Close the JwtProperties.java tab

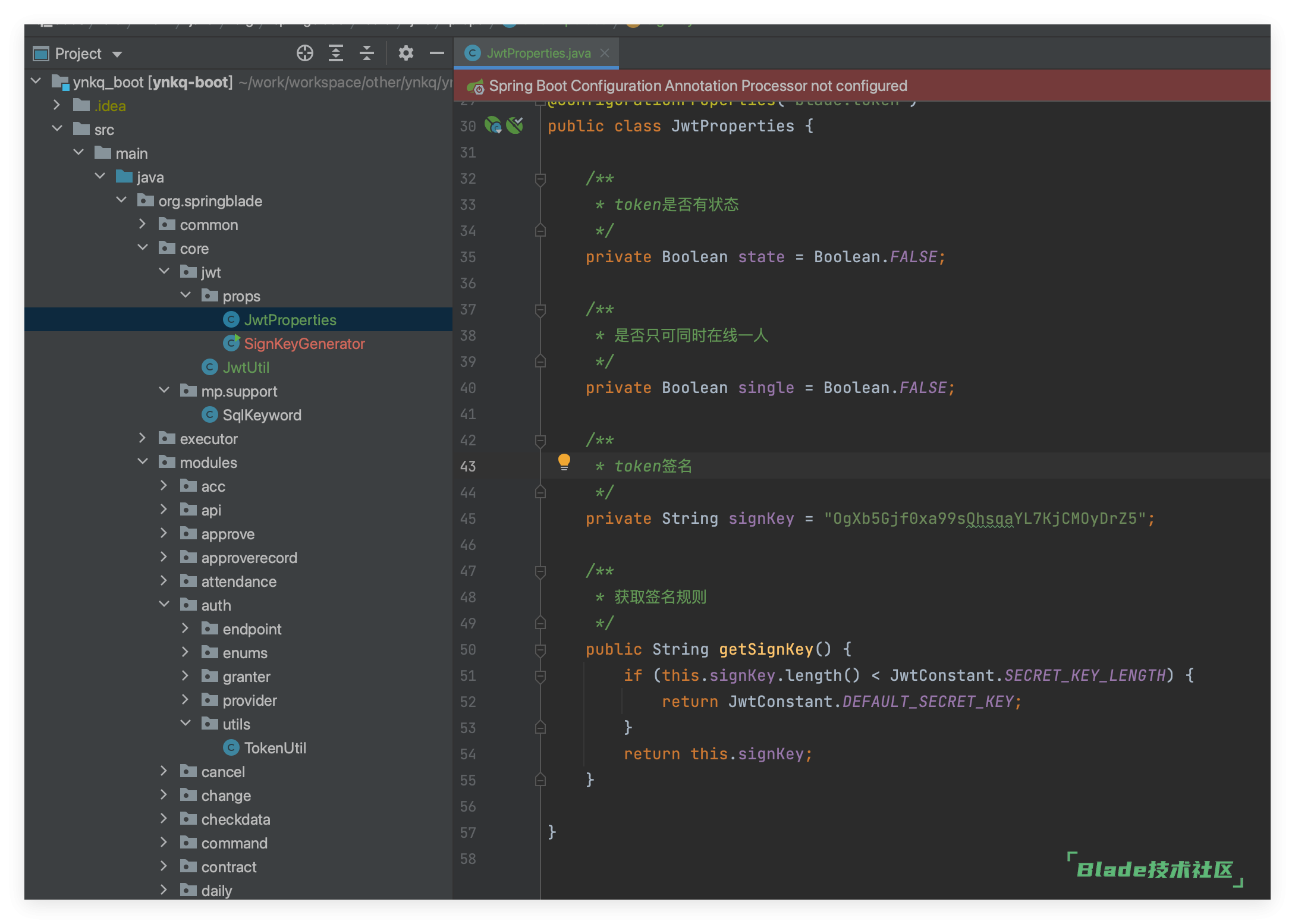[605, 53]
